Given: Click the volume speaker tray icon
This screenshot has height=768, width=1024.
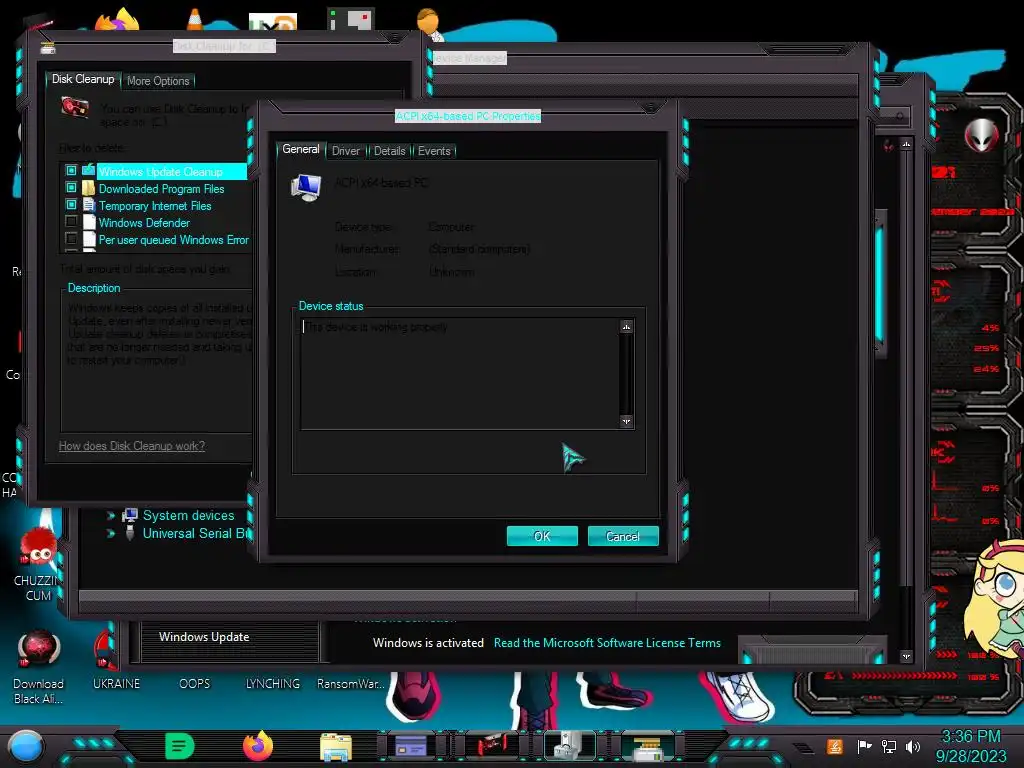Looking at the screenshot, I should tap(913, 746).
